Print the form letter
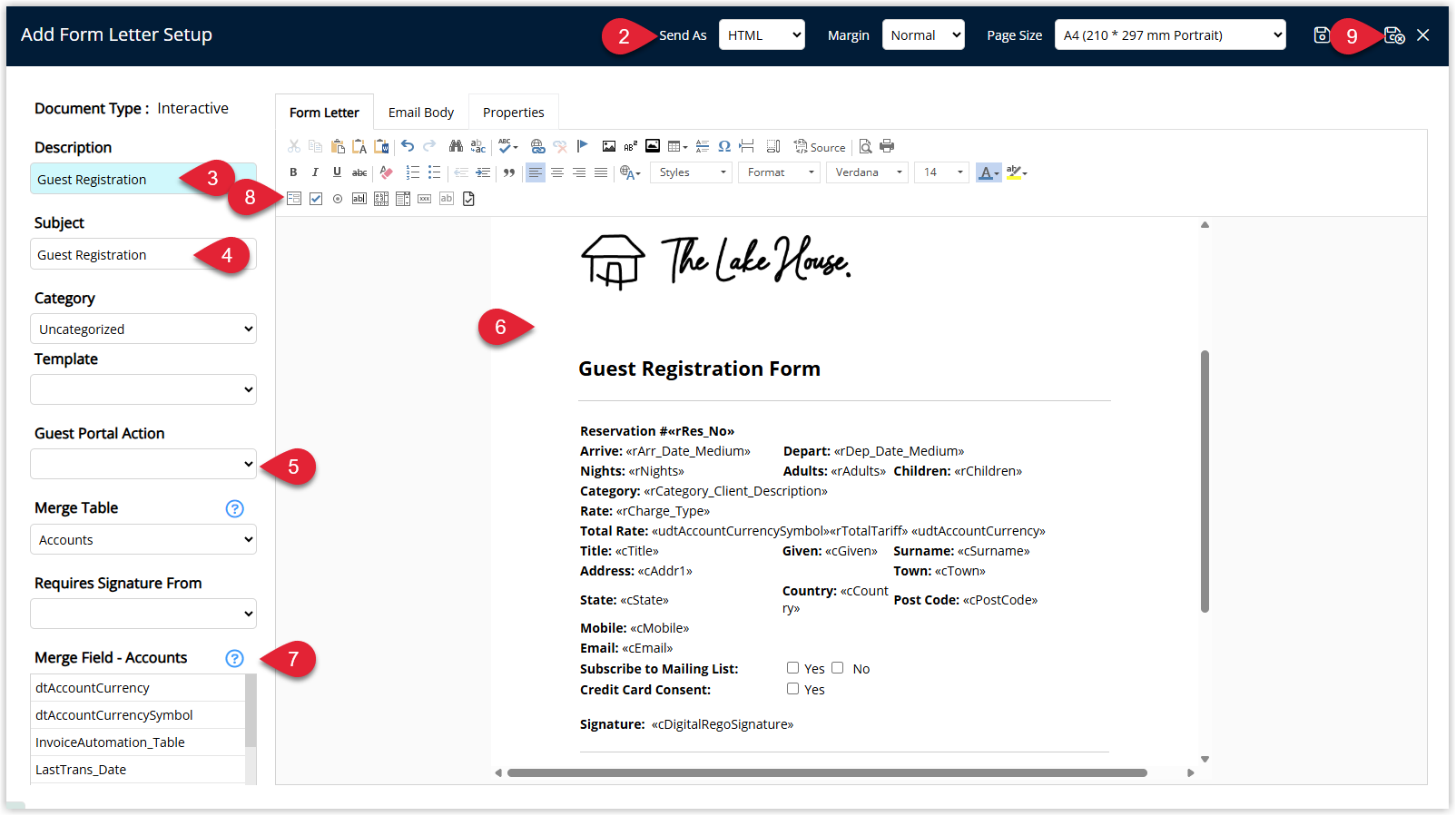This screenshot has width=1456, height=816. point(887,146)
